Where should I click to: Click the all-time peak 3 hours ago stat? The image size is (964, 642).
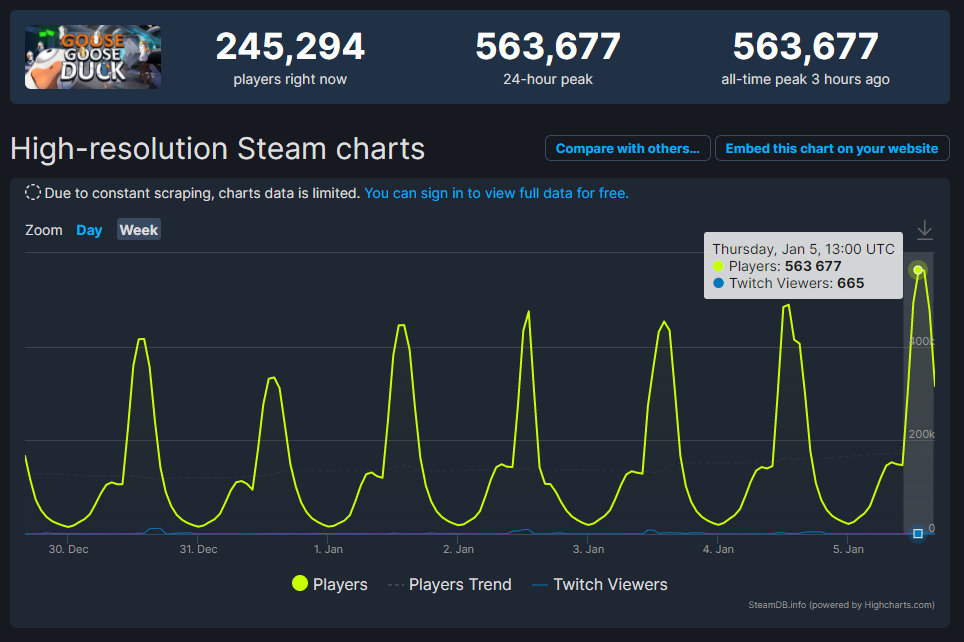pos(805,57)
